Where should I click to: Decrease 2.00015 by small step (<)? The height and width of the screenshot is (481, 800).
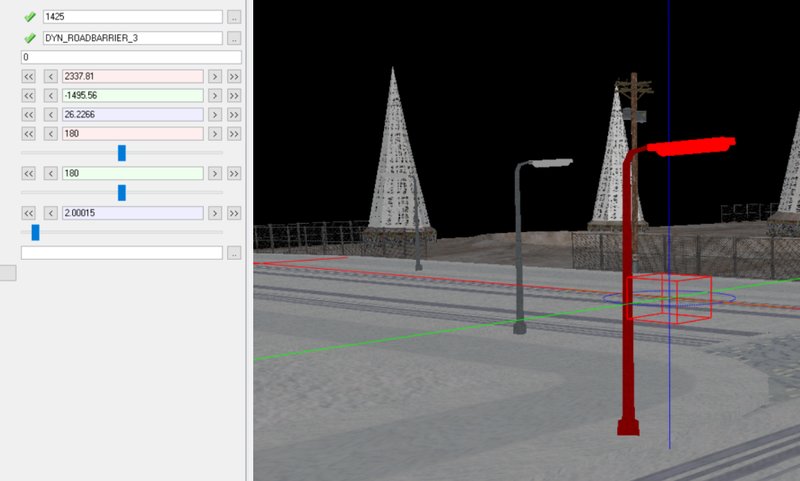(51, 213)
